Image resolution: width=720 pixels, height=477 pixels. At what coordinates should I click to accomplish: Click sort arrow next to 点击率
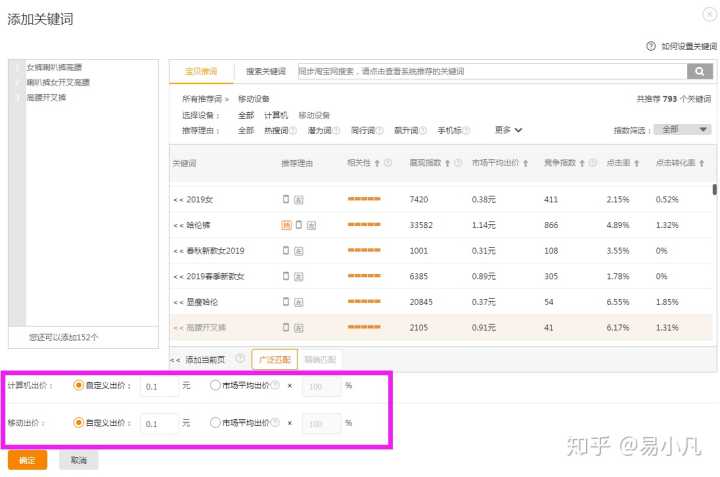coord(637,163)
